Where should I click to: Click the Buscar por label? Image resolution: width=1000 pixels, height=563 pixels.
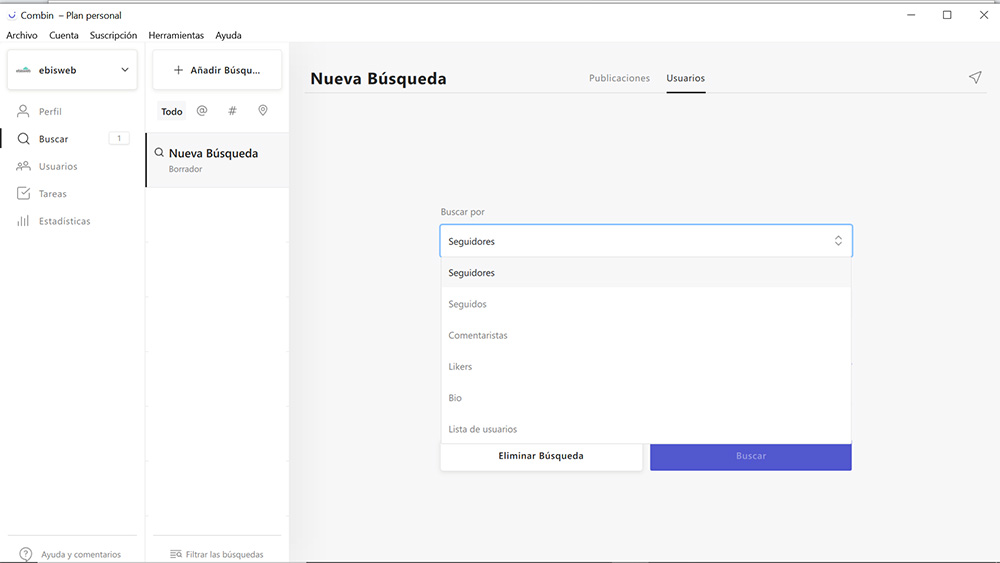[x=462, y=212]
